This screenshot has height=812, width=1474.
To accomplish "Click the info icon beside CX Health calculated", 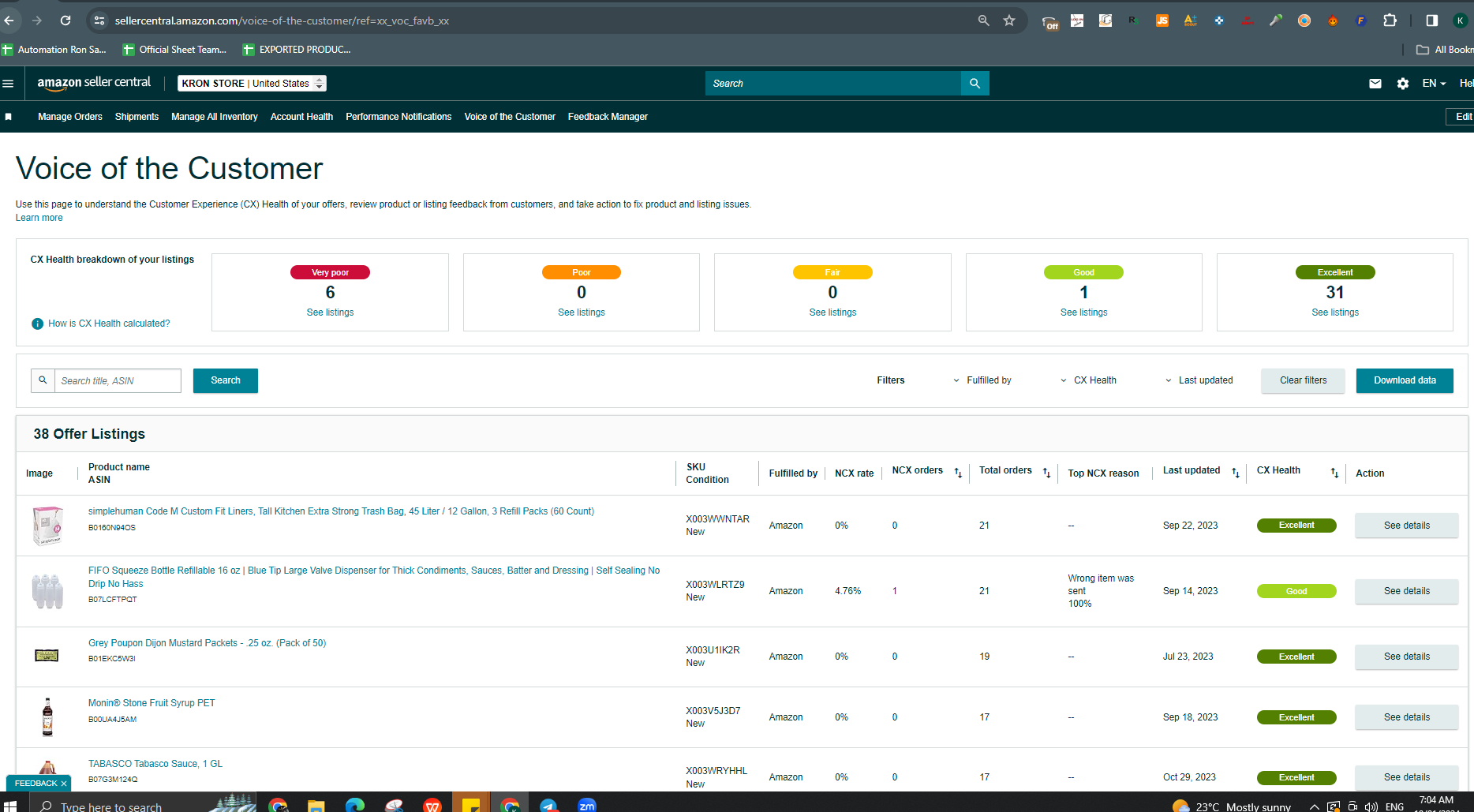I will pos(37,324).
